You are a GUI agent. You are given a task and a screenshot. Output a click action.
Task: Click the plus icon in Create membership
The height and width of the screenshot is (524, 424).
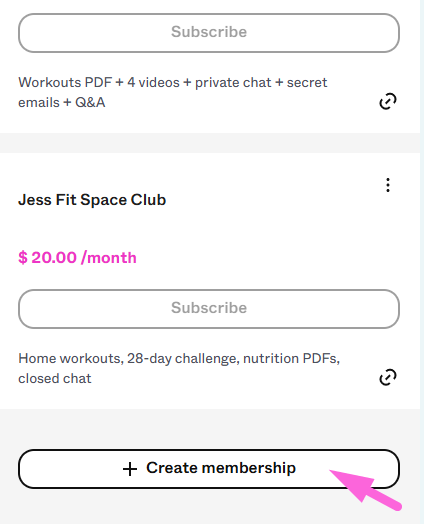(x=130, y=469)
